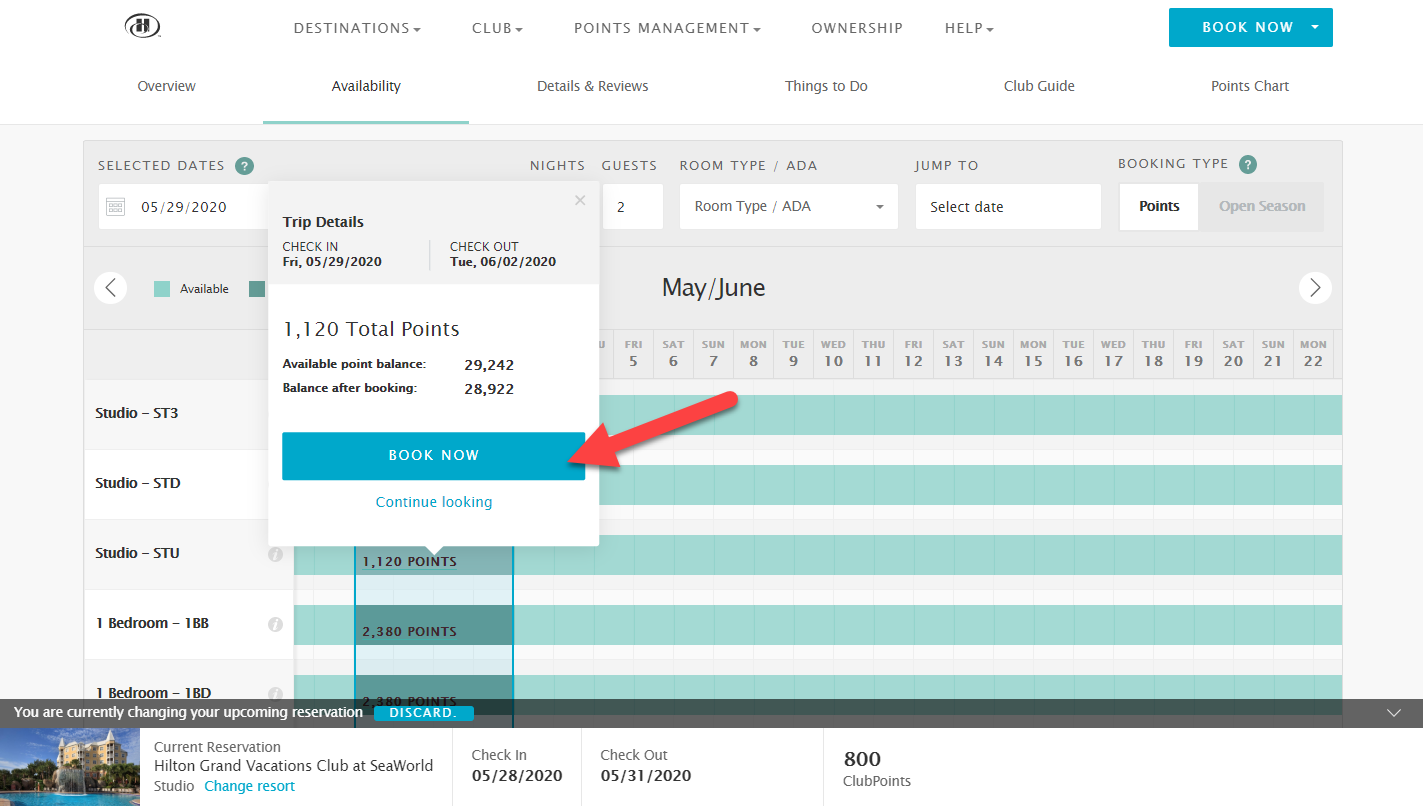Open Things to Do tab
Image resolution: width=1423 pixels, height=806 pixels.
pos(826,86)
